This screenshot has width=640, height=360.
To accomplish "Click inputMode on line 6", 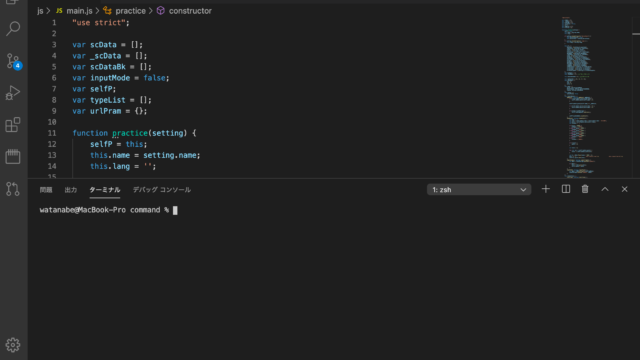I will click(110, 78).
